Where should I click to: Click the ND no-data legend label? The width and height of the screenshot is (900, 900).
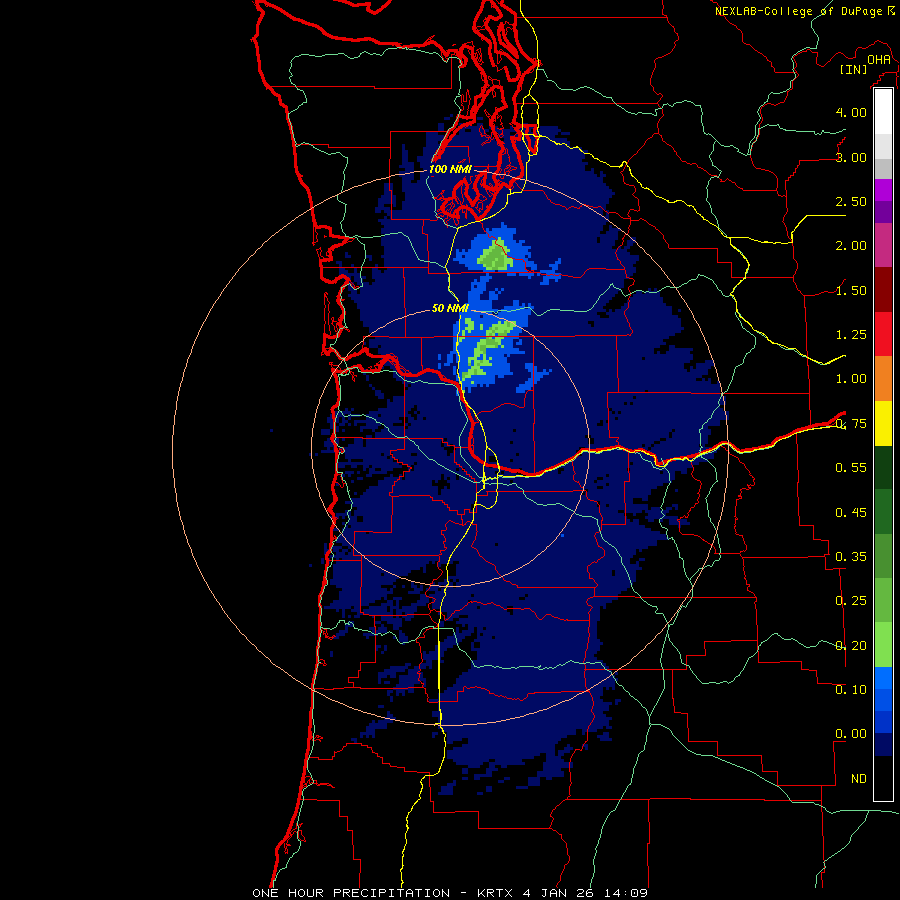(859, 779)
